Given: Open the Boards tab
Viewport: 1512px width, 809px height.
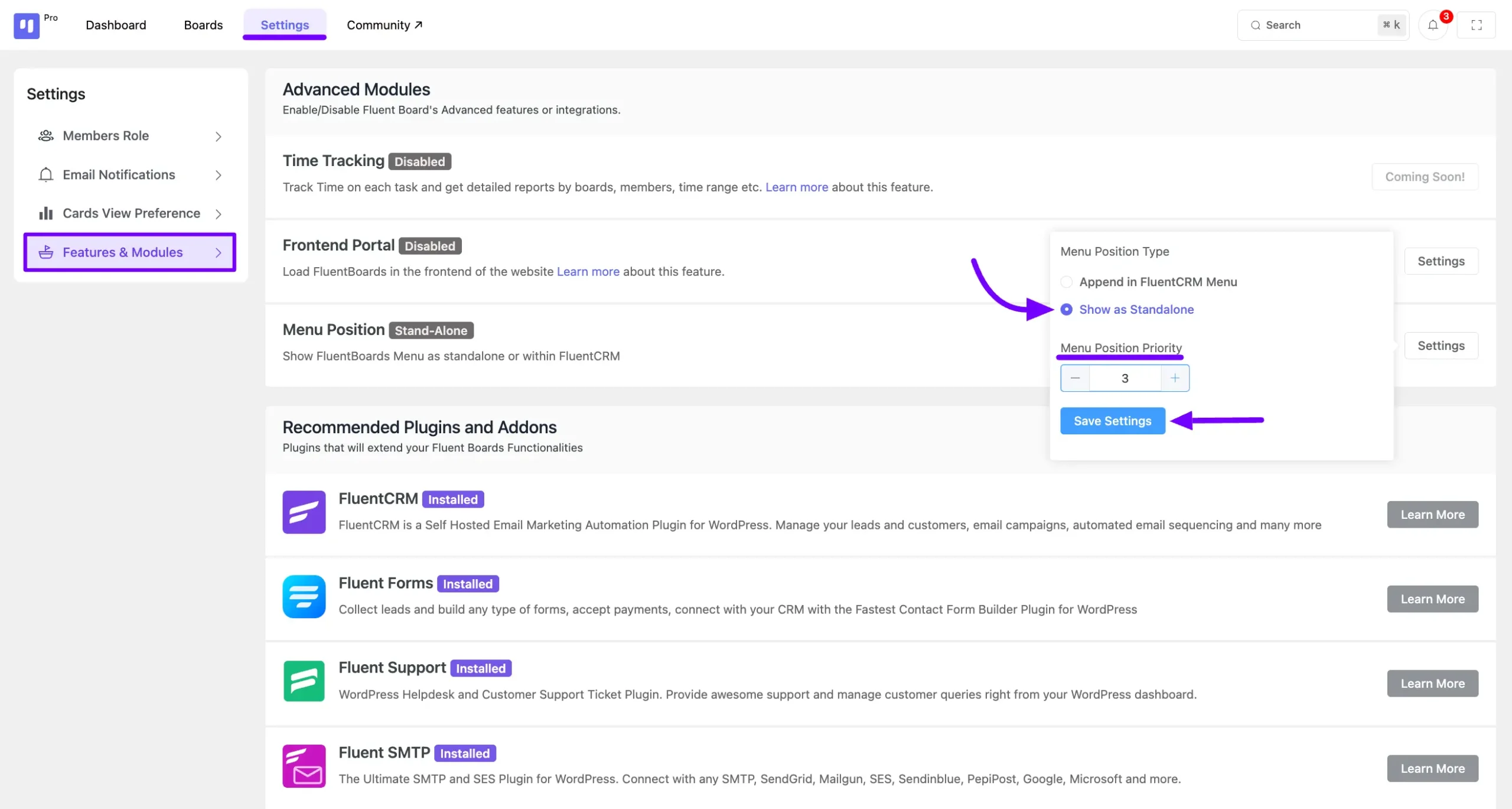Looking at the screenshot, I should 203,25.
